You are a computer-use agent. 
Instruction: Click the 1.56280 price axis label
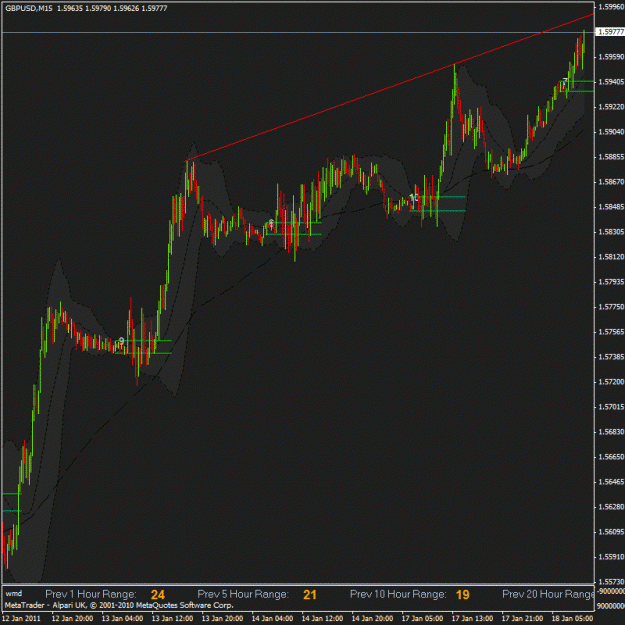click(611, 507)
